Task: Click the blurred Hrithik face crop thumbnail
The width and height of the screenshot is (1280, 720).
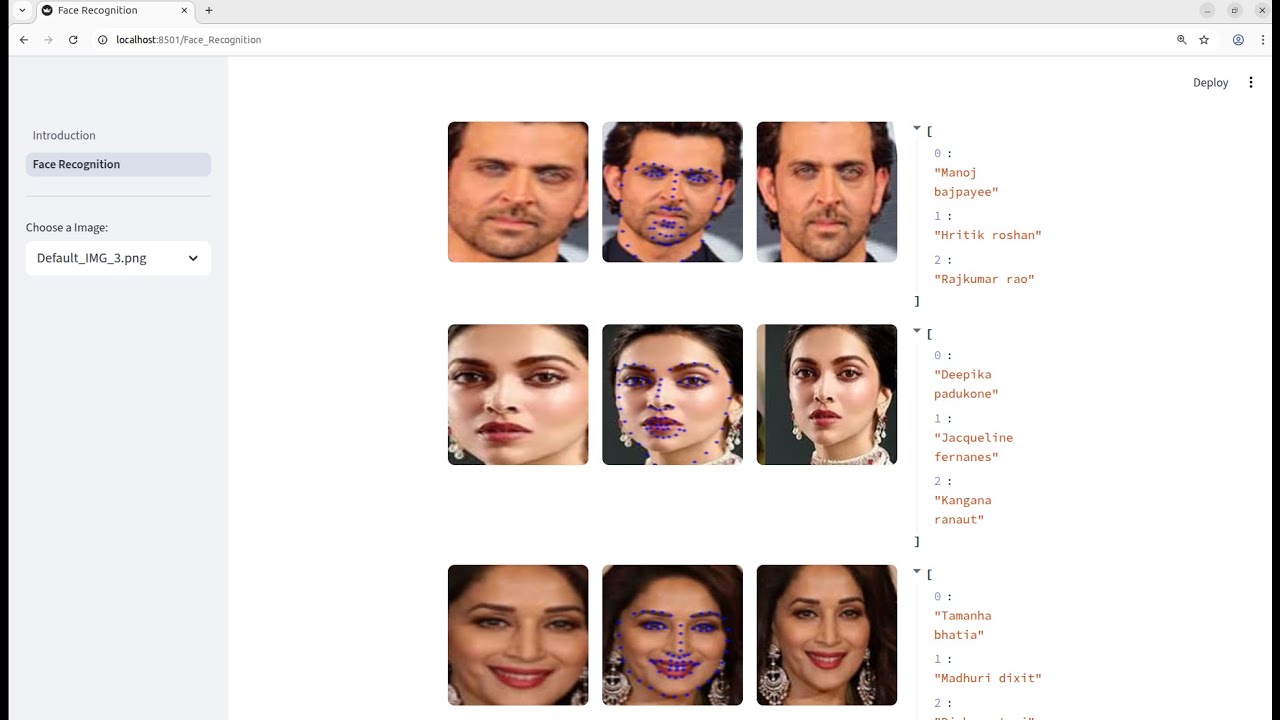Action: [x=518, y=192]
